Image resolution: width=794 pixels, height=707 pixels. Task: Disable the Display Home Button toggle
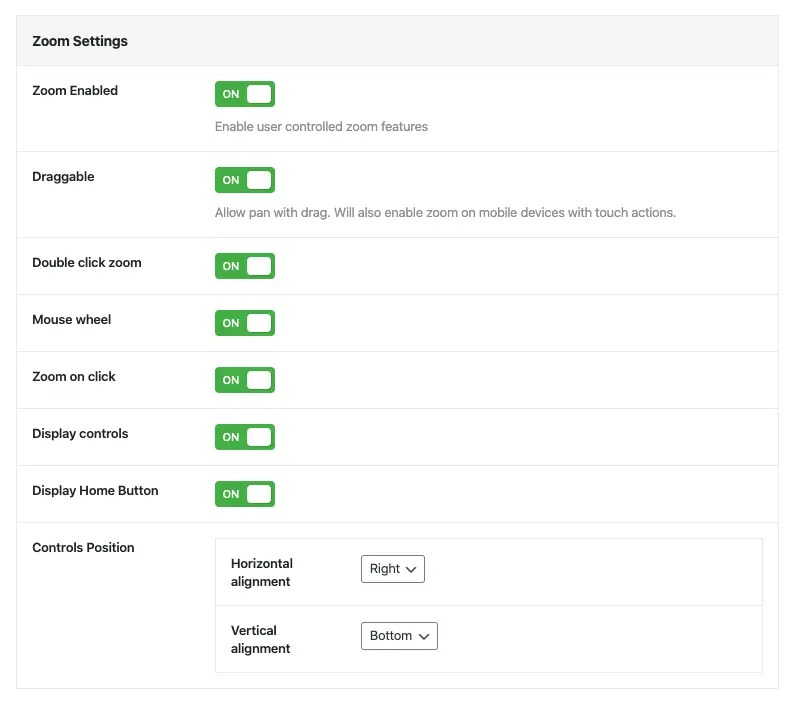245,494
